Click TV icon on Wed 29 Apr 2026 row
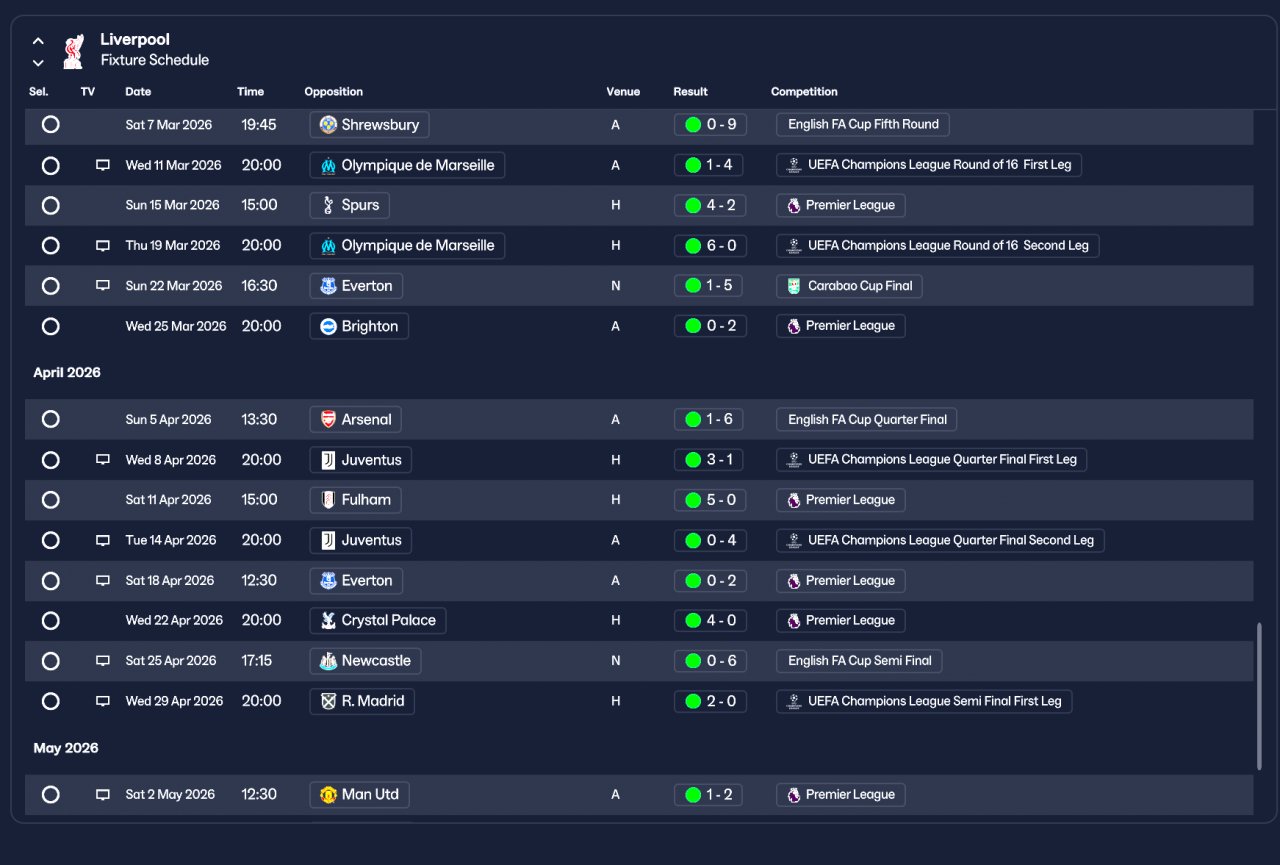The height and width of the screenshot is (865, 1280). coord(102,701)
